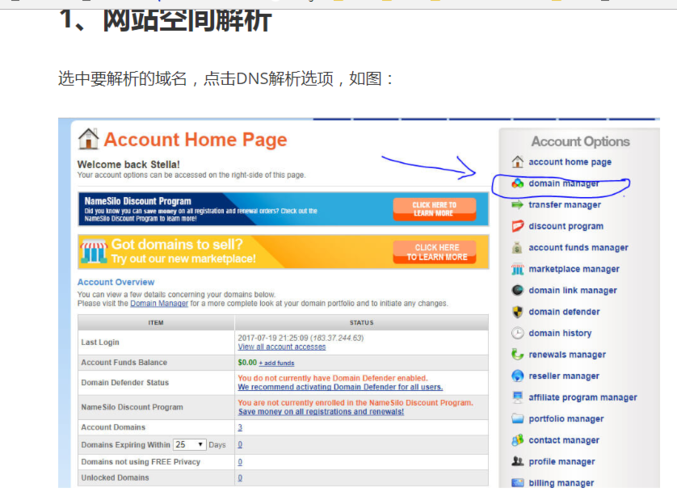Viewport: 677px width, 500px height.
Task: View domain history link
Action: click(x=560, y=333)
